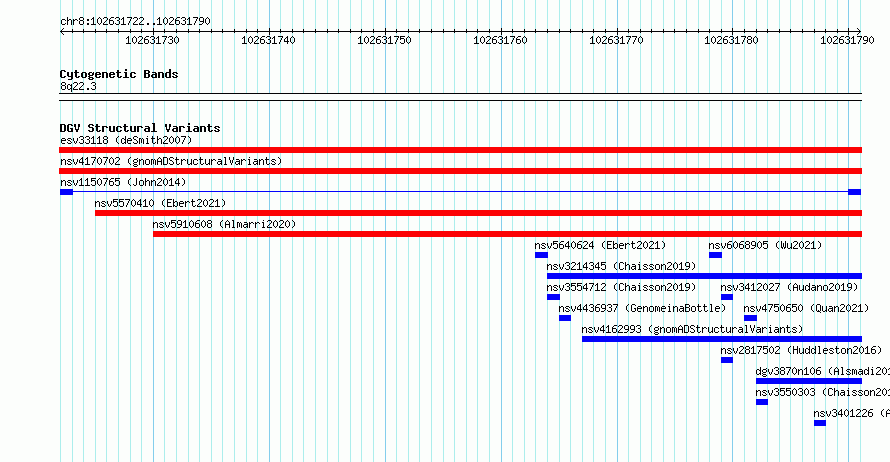
Task: Click chr8:102631722..102631790 region label
Action: pos(135,21)
